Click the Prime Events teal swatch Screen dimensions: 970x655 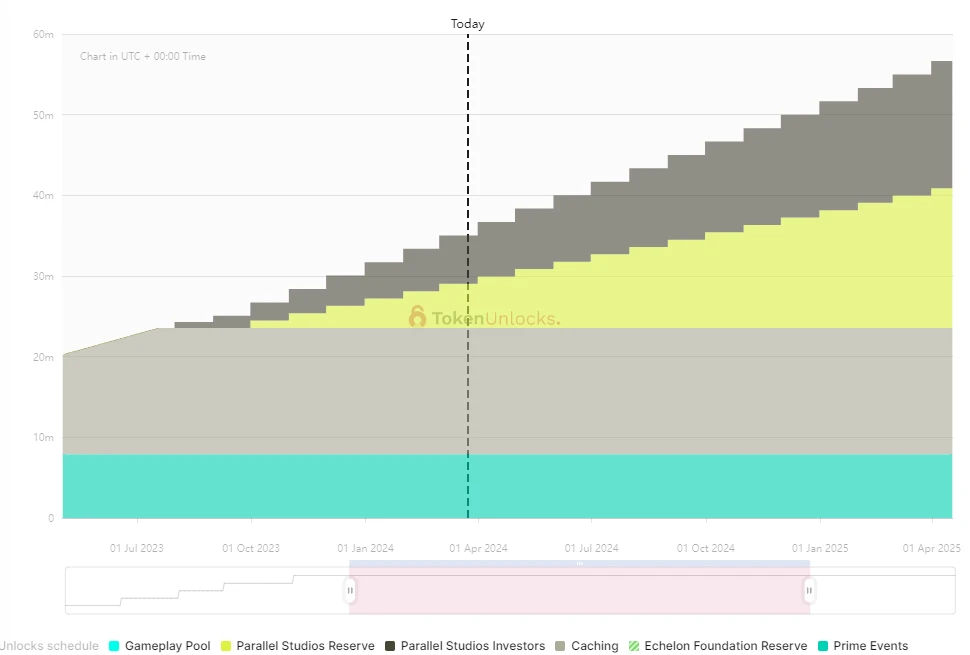pyautogui.click(x=823, y=646)
